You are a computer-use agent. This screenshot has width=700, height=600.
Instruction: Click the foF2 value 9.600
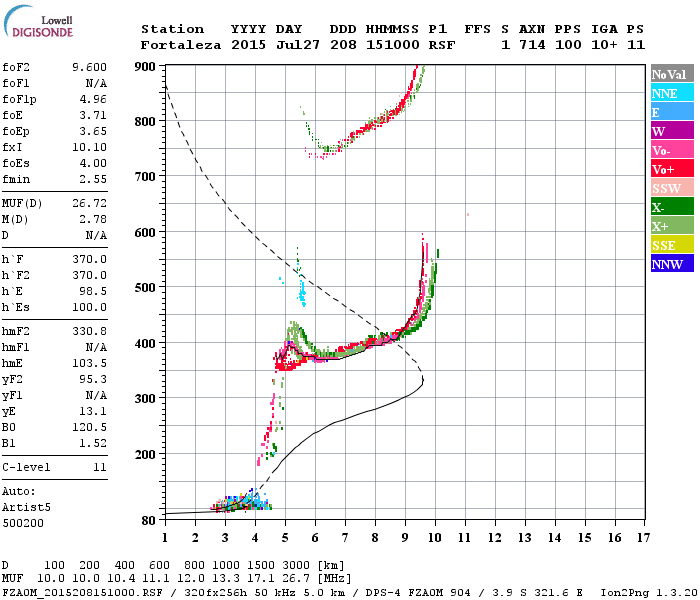[x=89, y=67]
